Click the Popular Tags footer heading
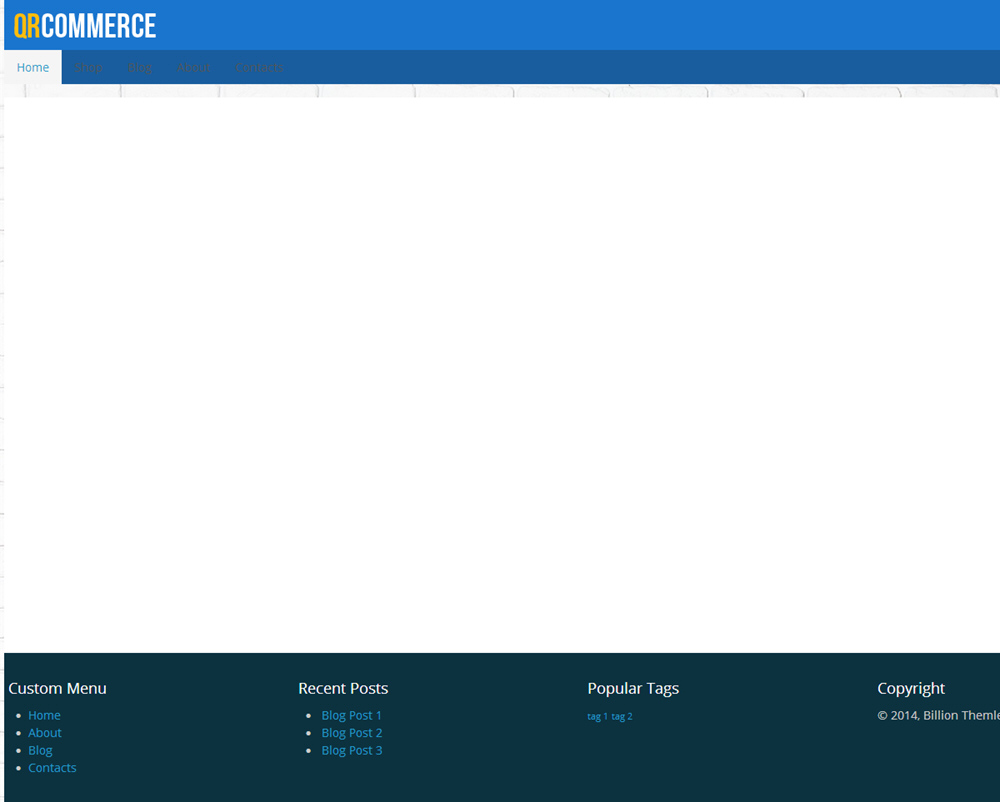The height and width of the screenshot is (802, 1000). pyautogui.click(x=633, y=689)
